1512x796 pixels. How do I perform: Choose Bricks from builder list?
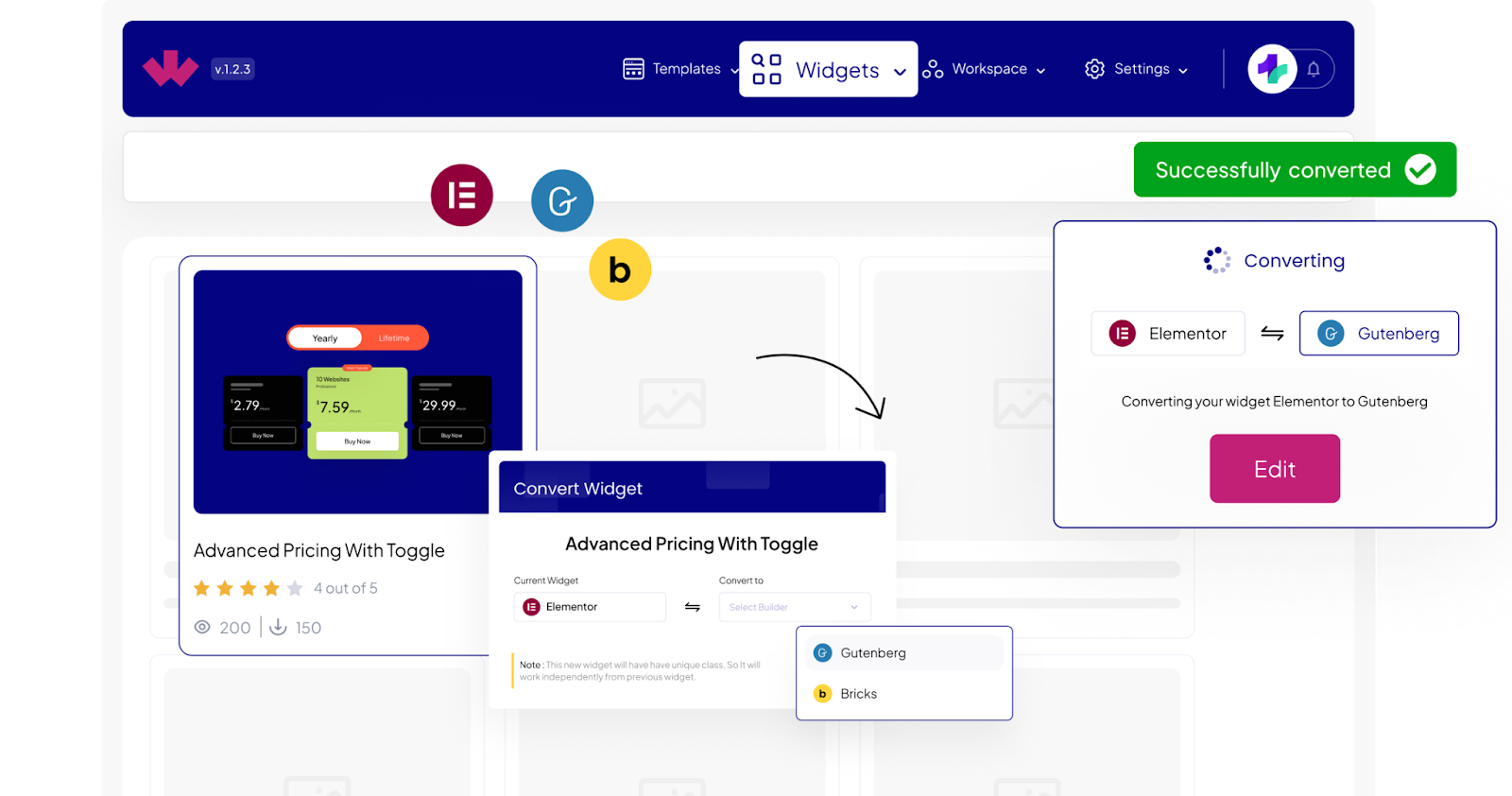click(904, 694)
